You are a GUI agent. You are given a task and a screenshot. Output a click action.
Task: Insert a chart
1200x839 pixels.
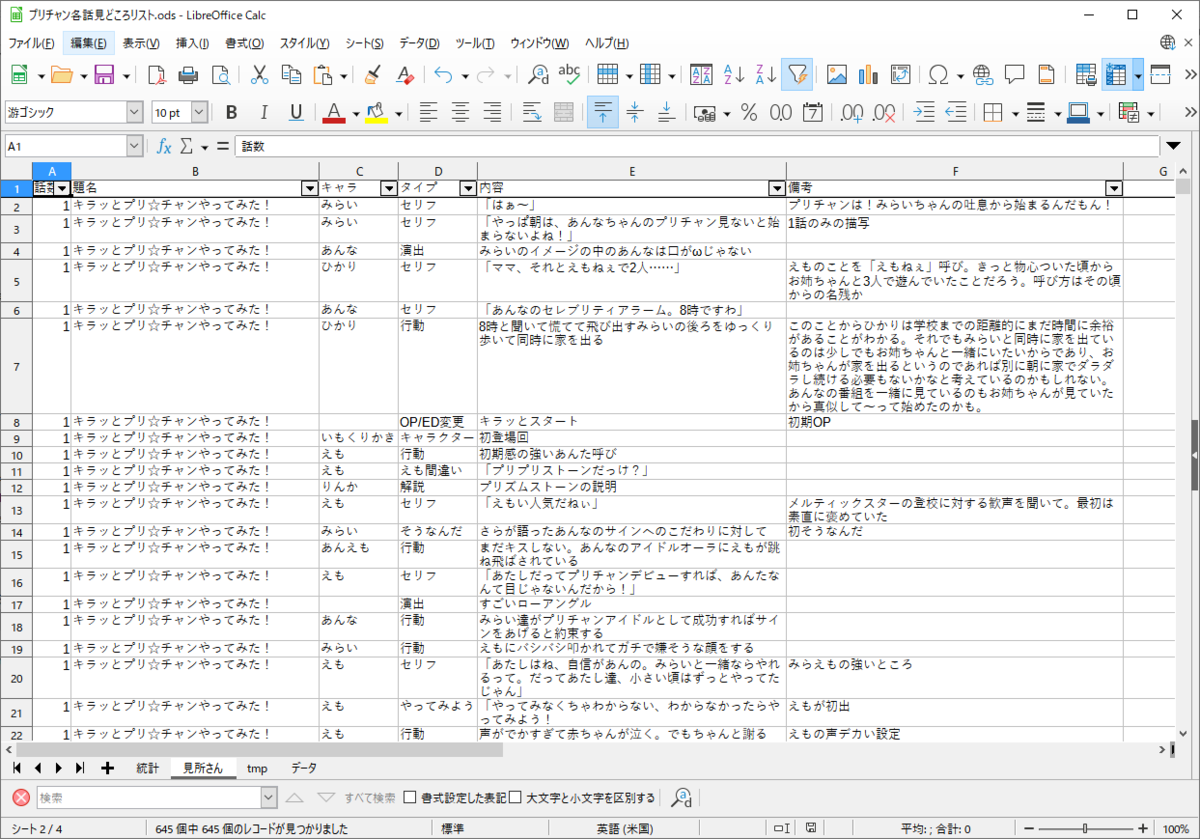click(869, 74)
